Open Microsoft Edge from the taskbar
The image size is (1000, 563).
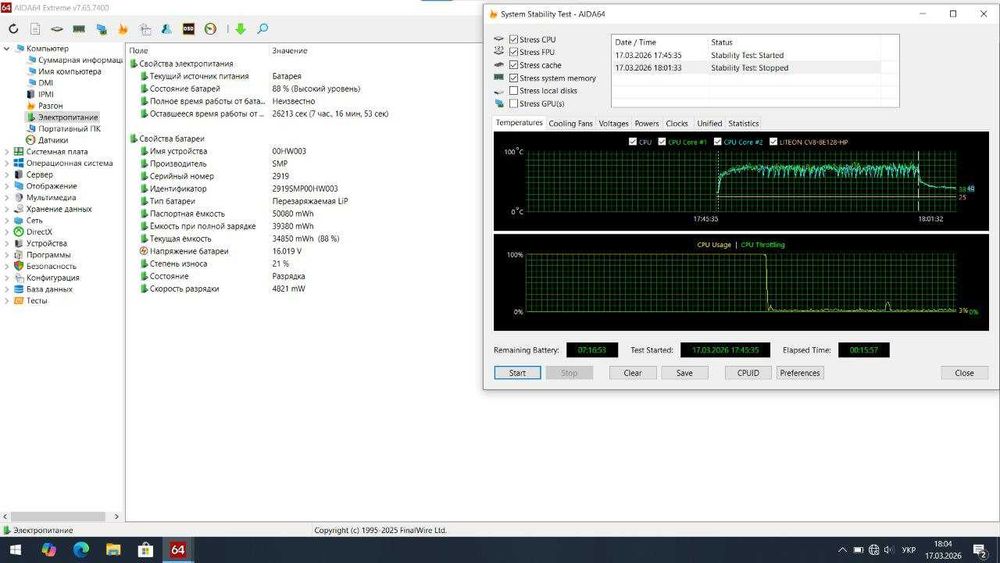(81, 550)
